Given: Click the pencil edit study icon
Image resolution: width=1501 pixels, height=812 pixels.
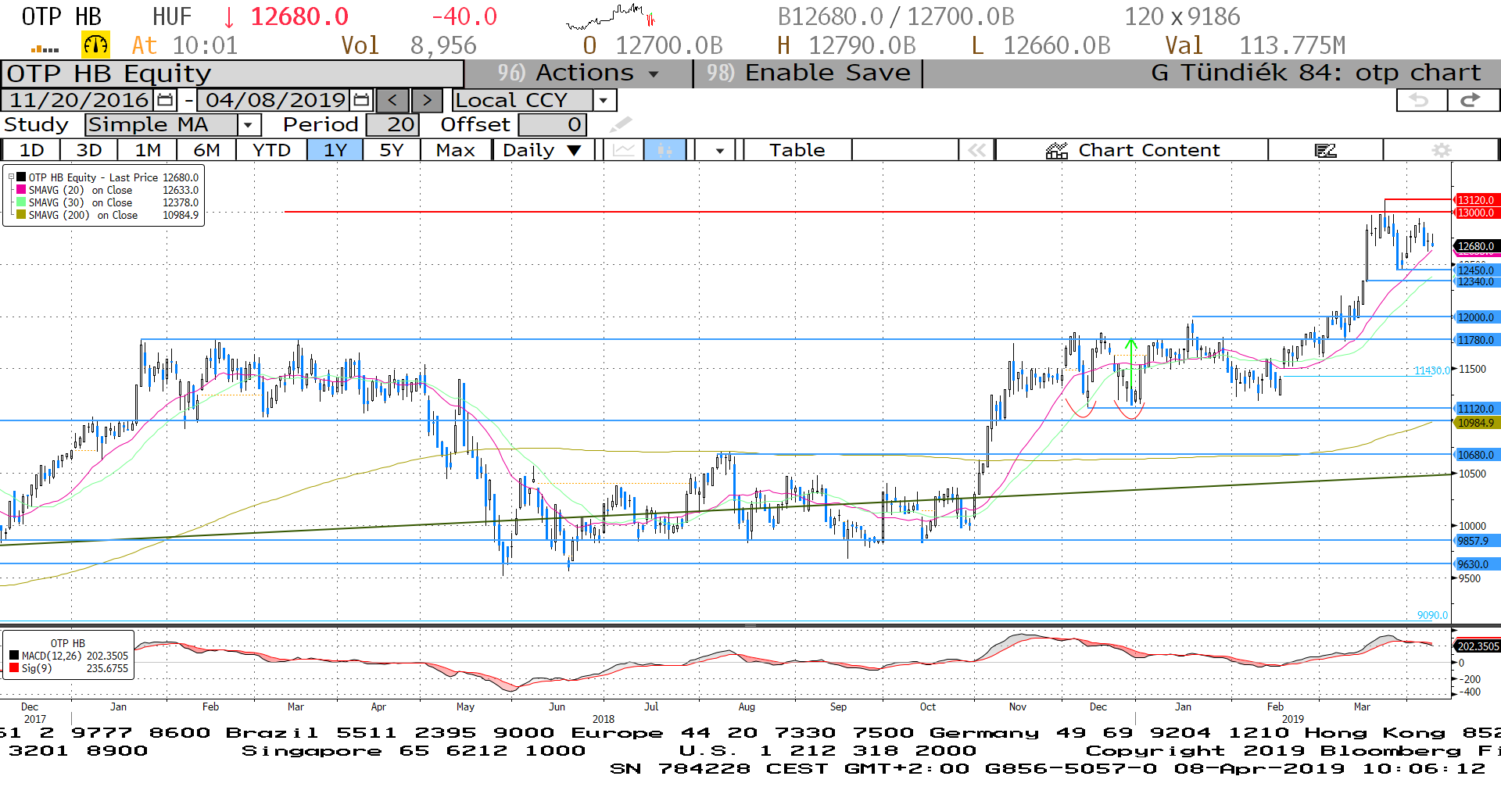Looking at the screenshot, I should pyautogui.click(x=620, y=125).
